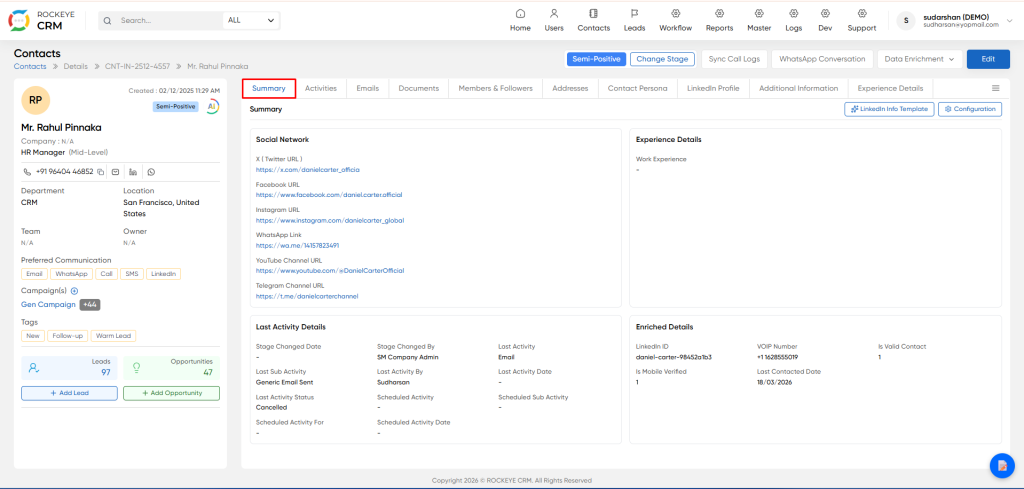Open the Facebook URL link
The width and height of the screenshot is (1024, 489).
[329, 195]
